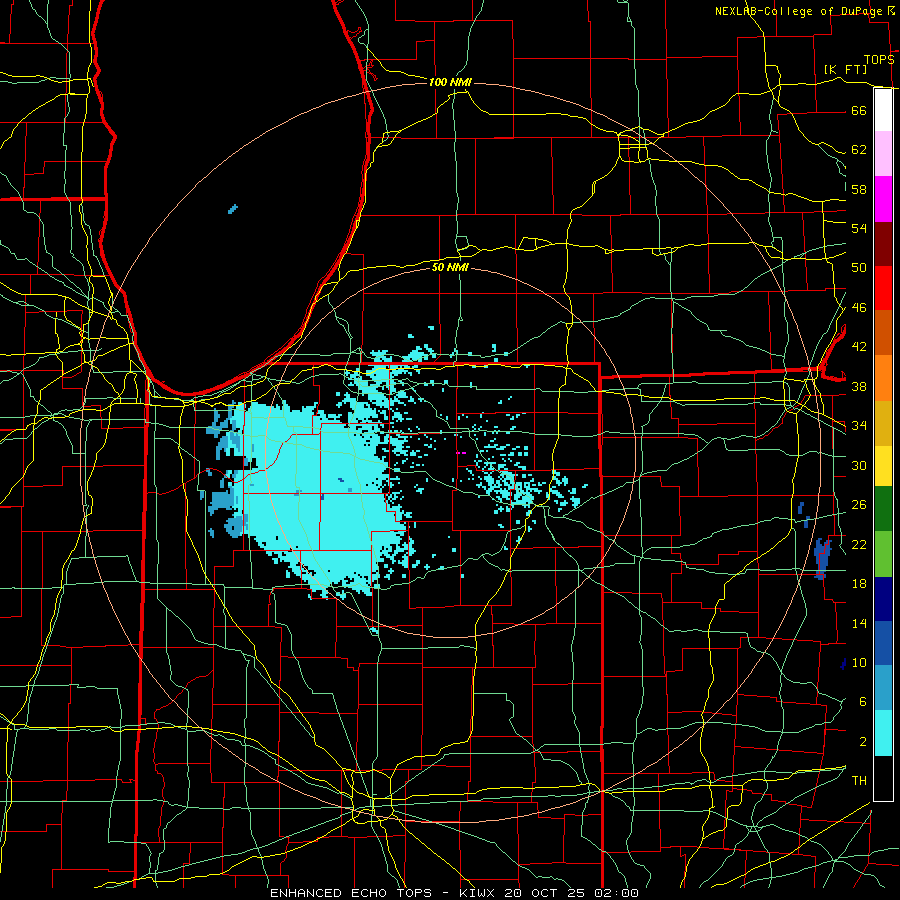Click the '58' legend value
Image resolution: width=900 pixels, height=900 pixels.
click(x=859, y=189)
